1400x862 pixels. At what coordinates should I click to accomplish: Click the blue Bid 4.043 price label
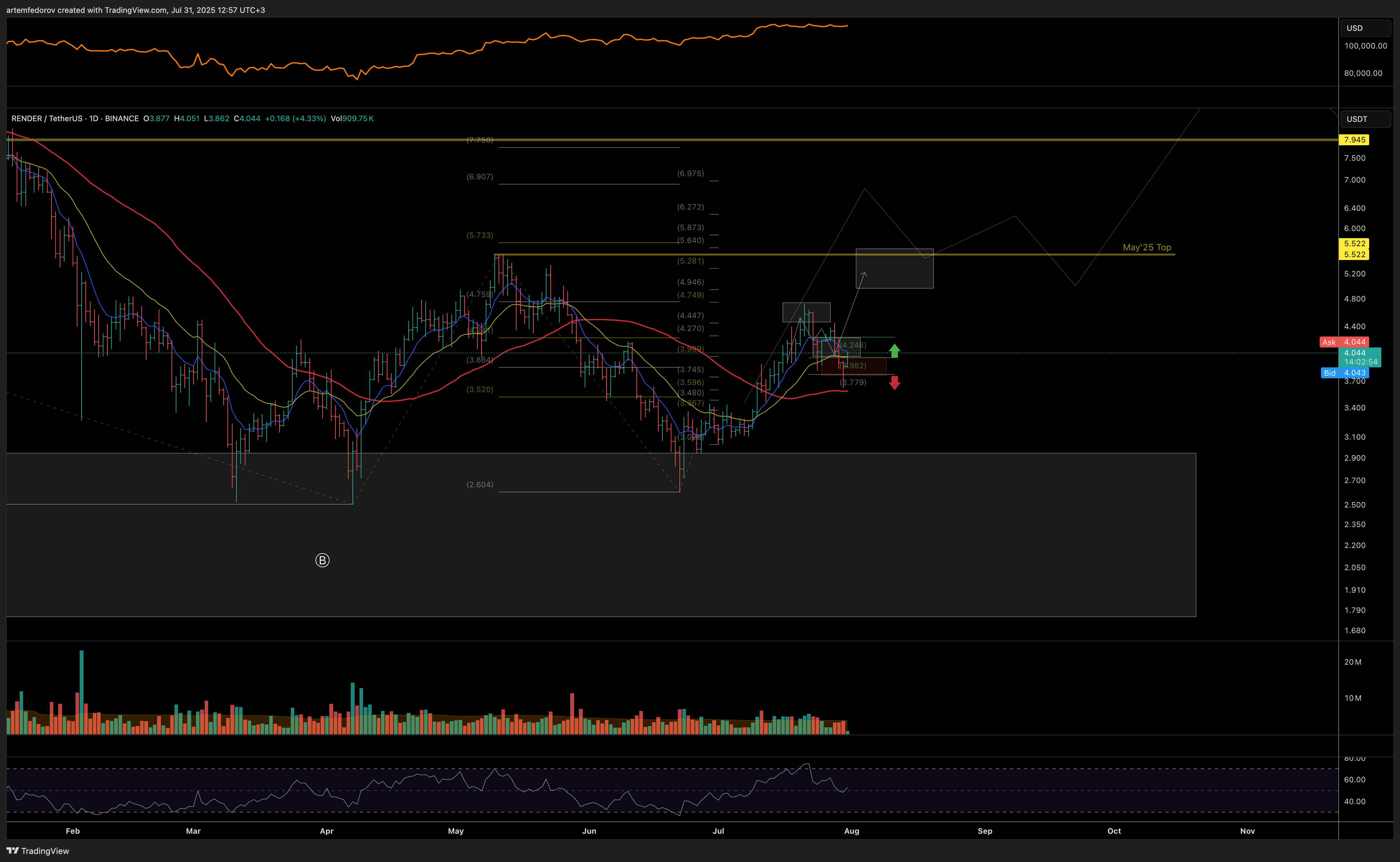click(1345, 373)
